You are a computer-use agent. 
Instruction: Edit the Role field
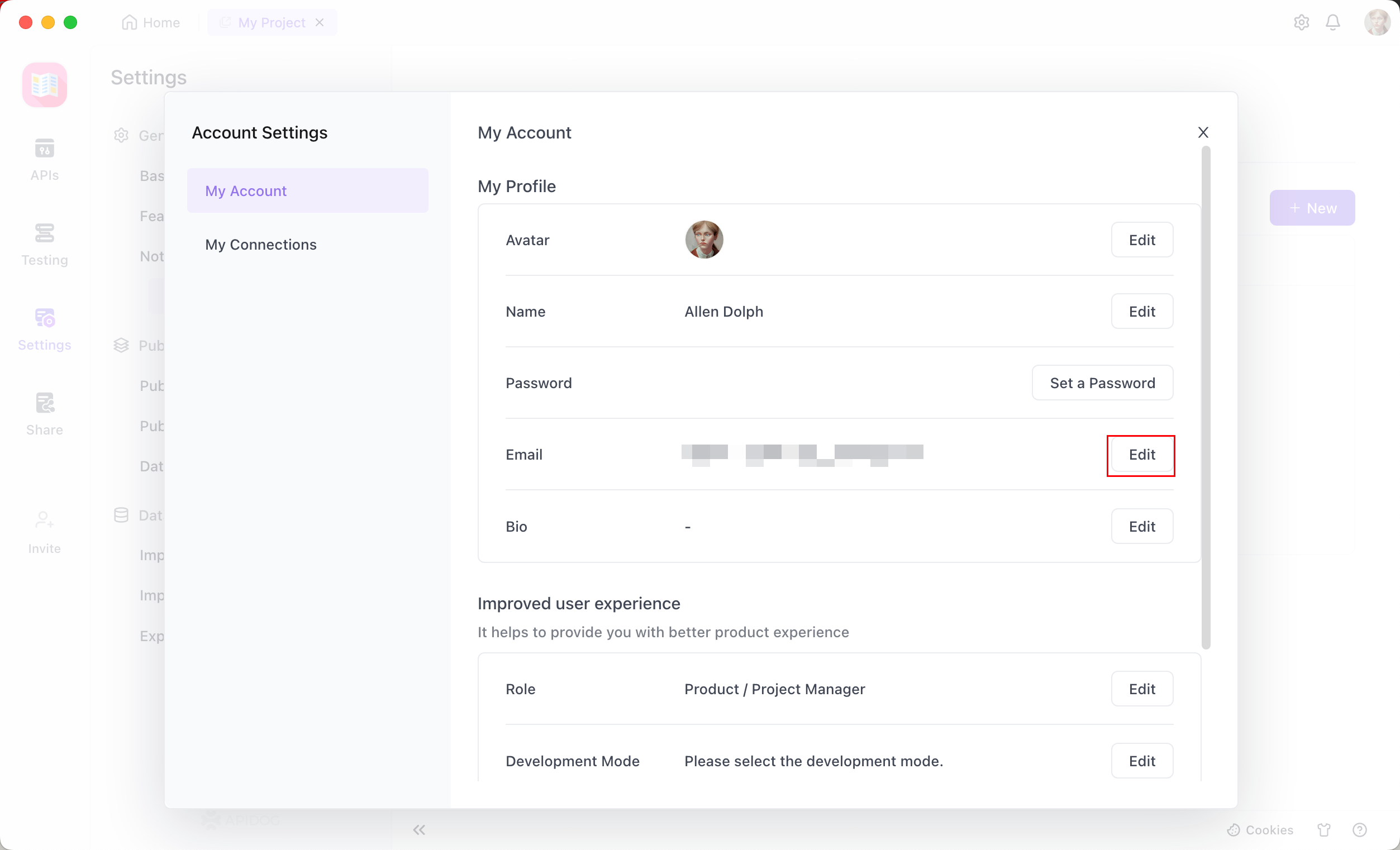click(x=1142, y=689)
